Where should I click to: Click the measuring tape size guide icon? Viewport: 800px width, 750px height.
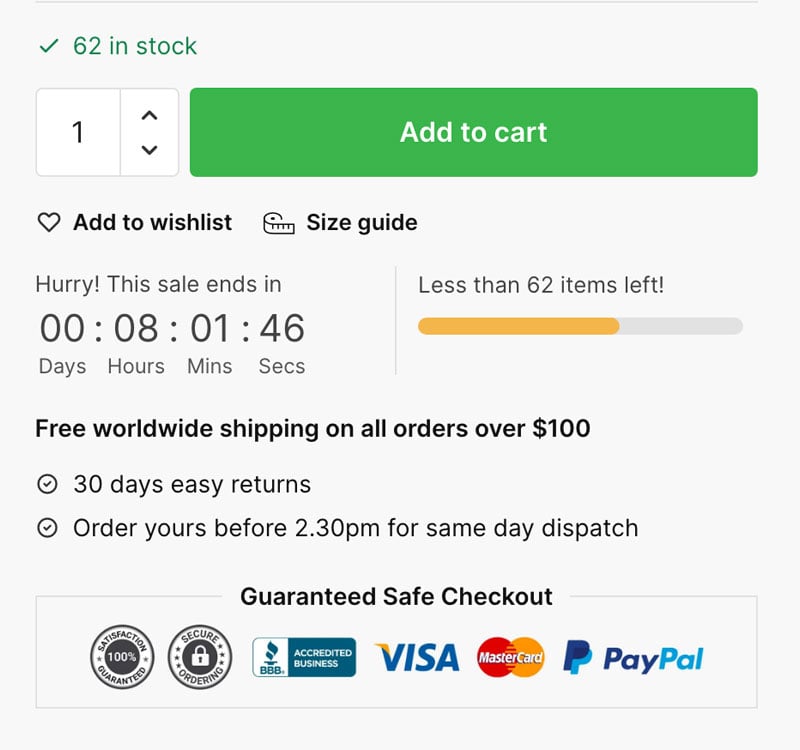pyautogui.click(x=279, y=223)
